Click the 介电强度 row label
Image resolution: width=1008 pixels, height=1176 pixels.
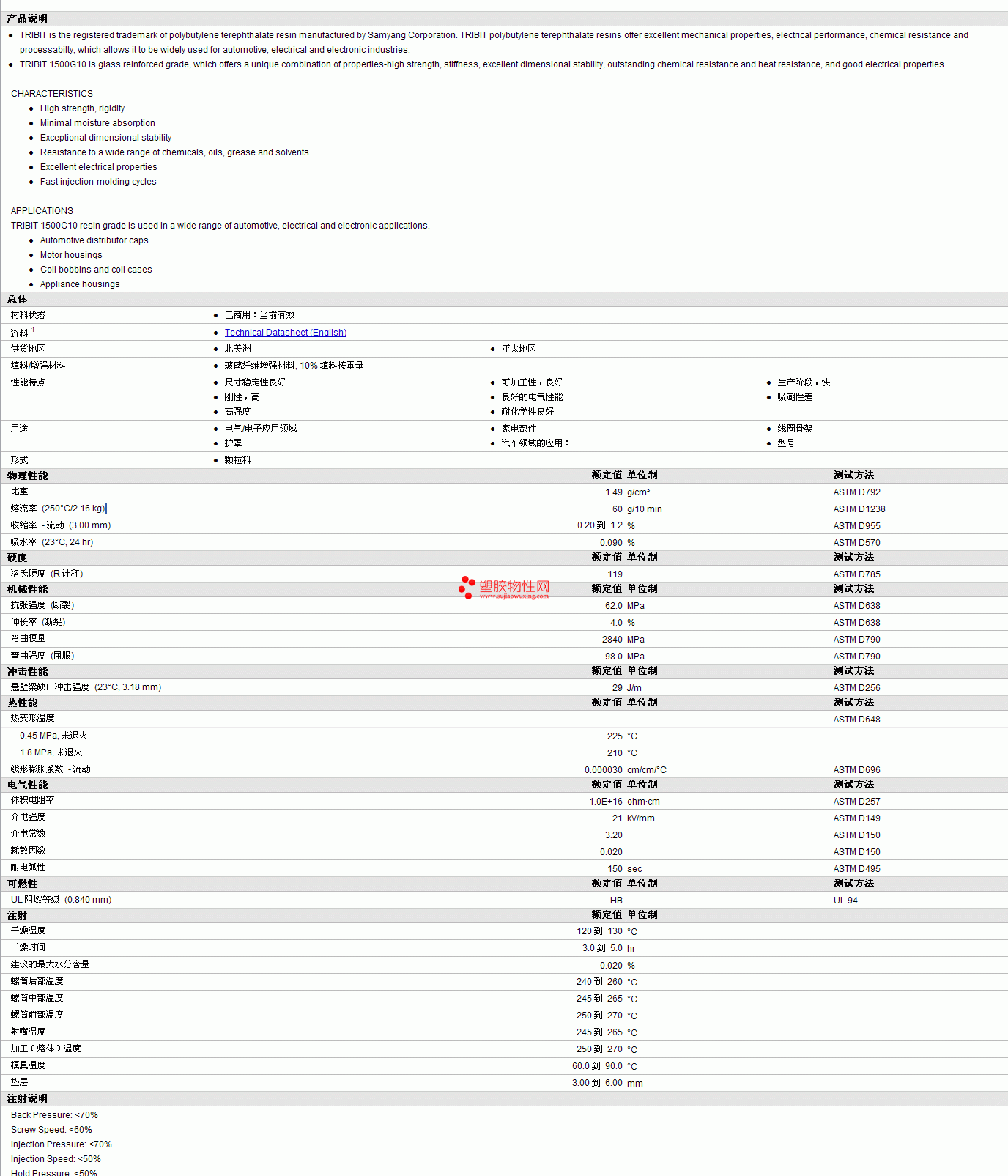coord(28,817)
